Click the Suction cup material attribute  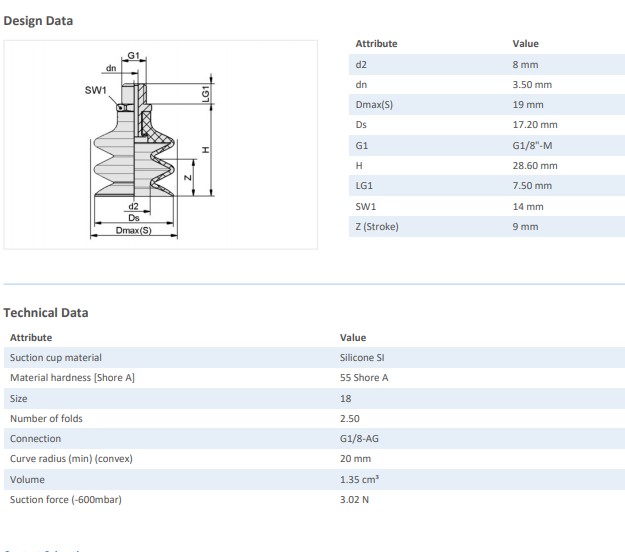(55, 357)
